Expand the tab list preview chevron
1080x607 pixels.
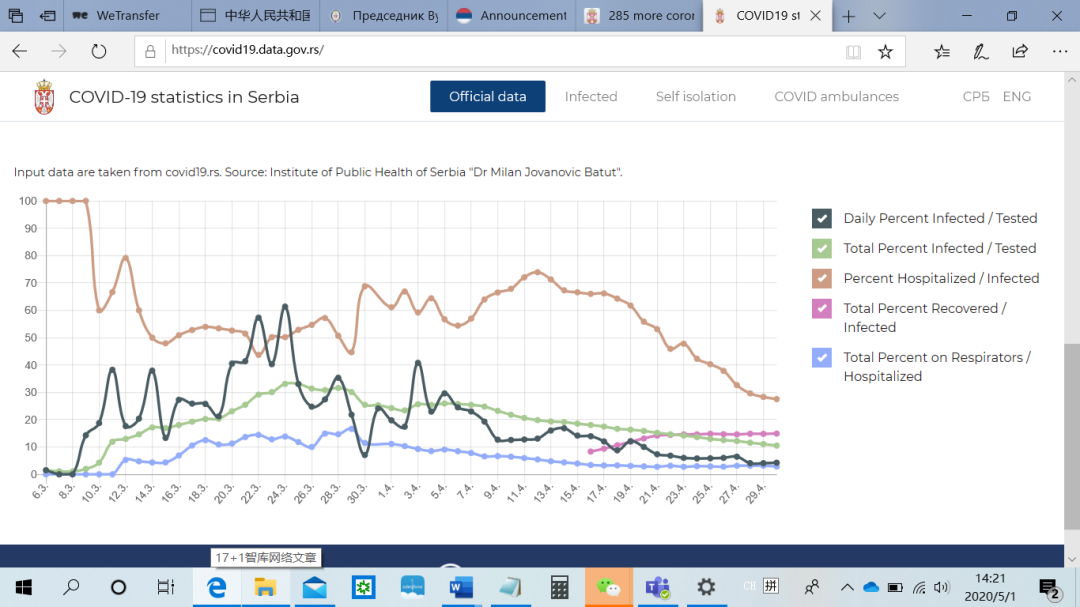(880, 16)
